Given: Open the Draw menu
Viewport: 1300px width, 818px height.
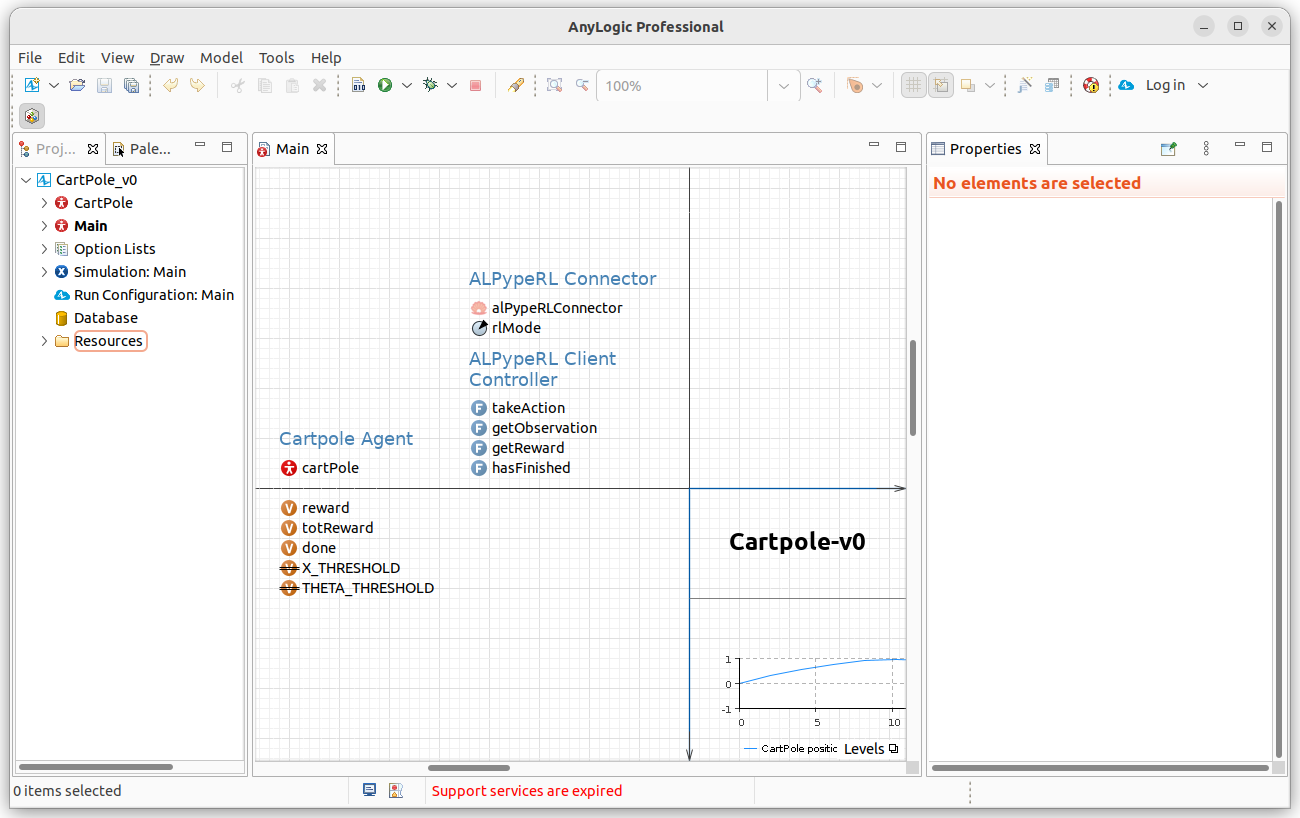Looking at the screenshot, I should [167, 58].
